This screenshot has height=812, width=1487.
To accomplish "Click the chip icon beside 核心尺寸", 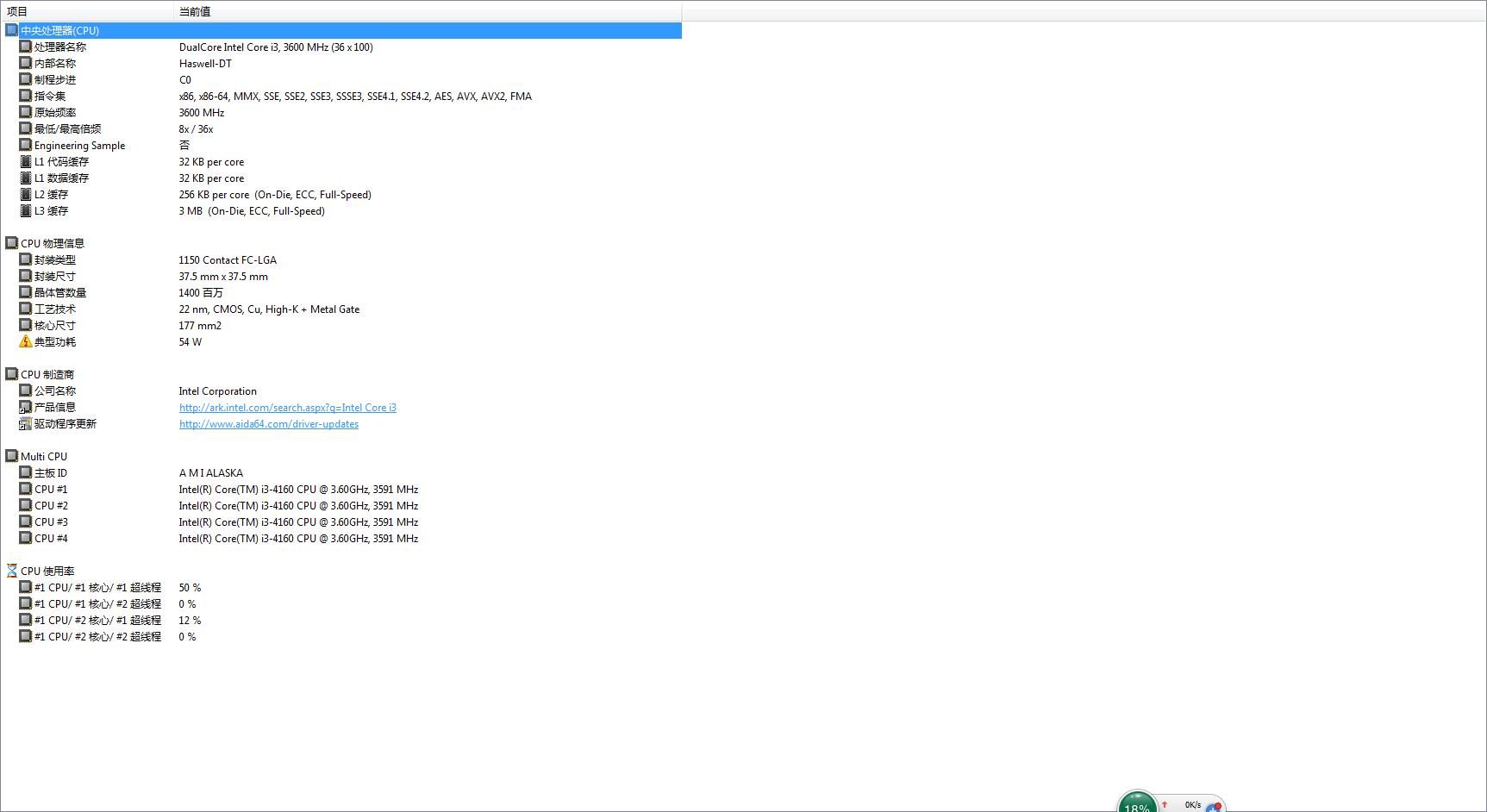I will pyautogui.click(x=26, y=325).
